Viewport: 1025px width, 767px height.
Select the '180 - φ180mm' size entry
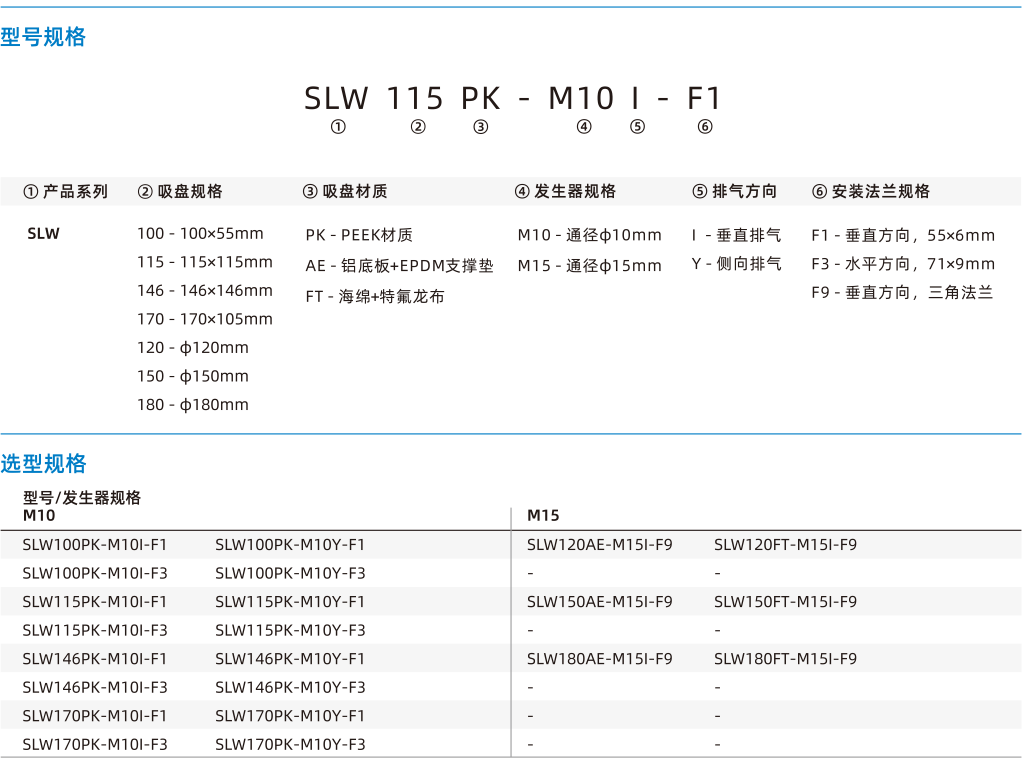193,405
